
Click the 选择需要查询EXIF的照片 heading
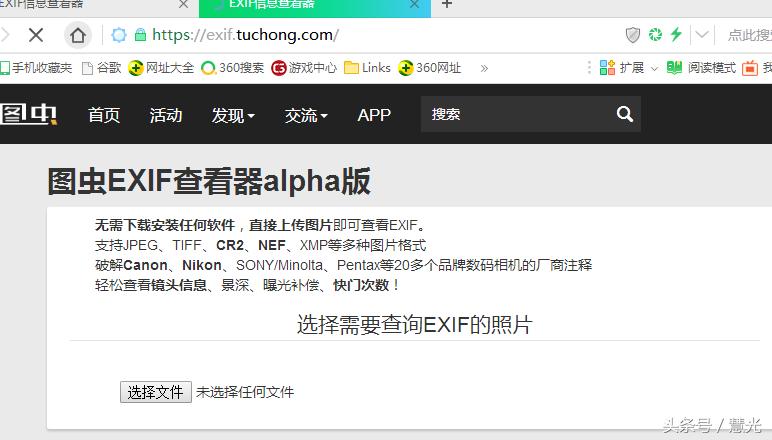(x=415, y=325)
